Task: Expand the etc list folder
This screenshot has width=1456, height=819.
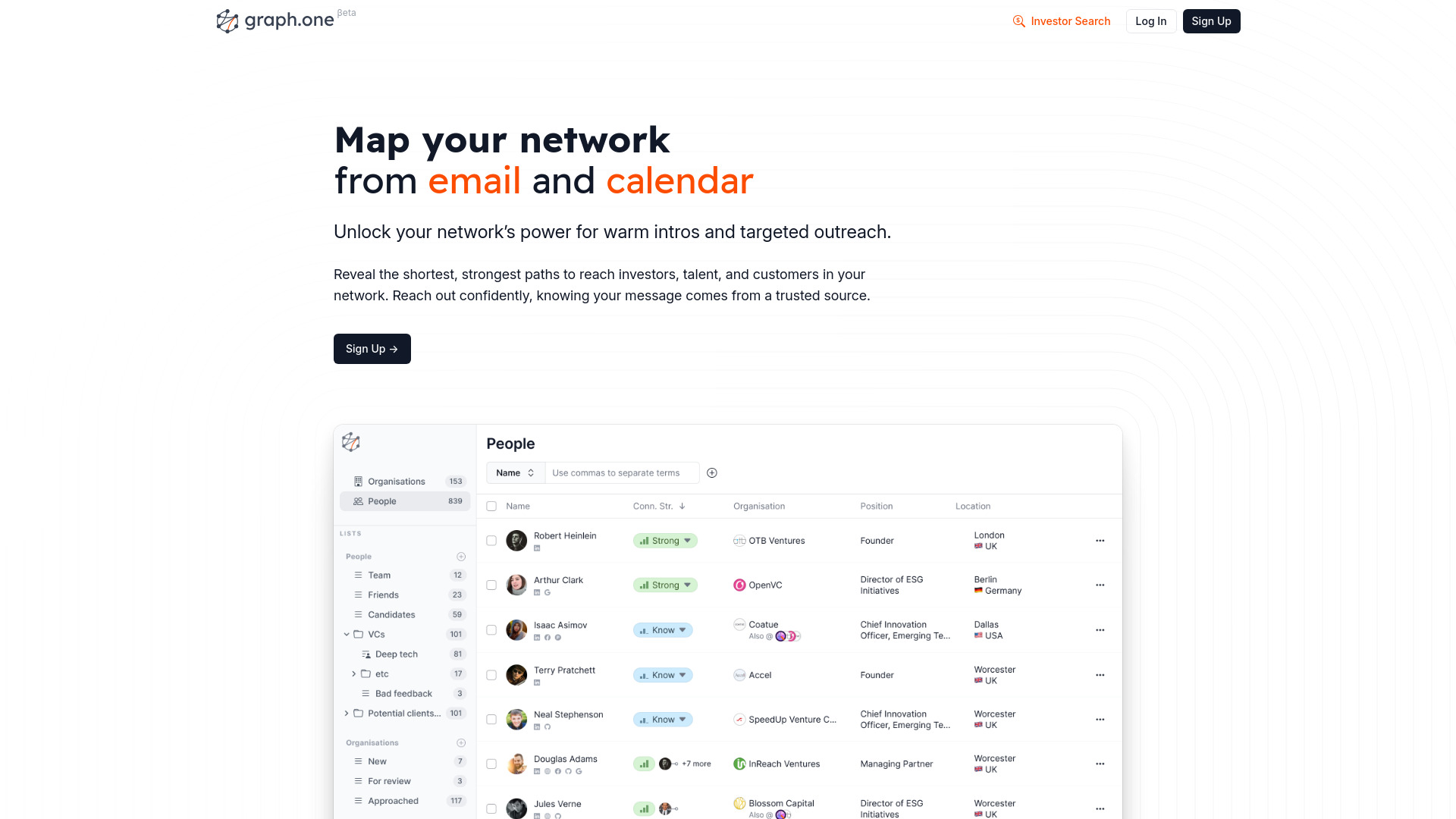Action: (x=353, y=673)
